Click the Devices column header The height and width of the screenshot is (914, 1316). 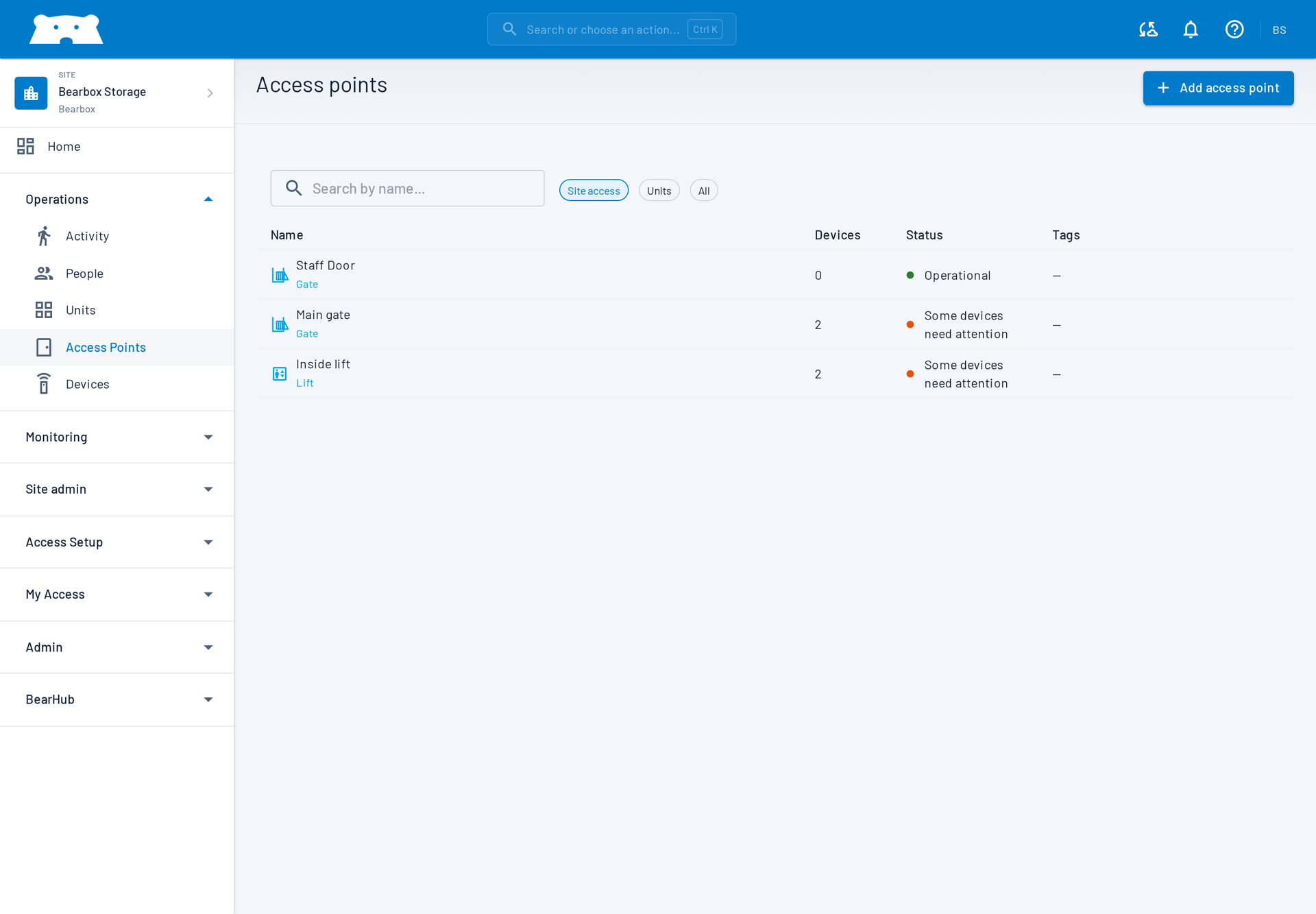[837, 234]
